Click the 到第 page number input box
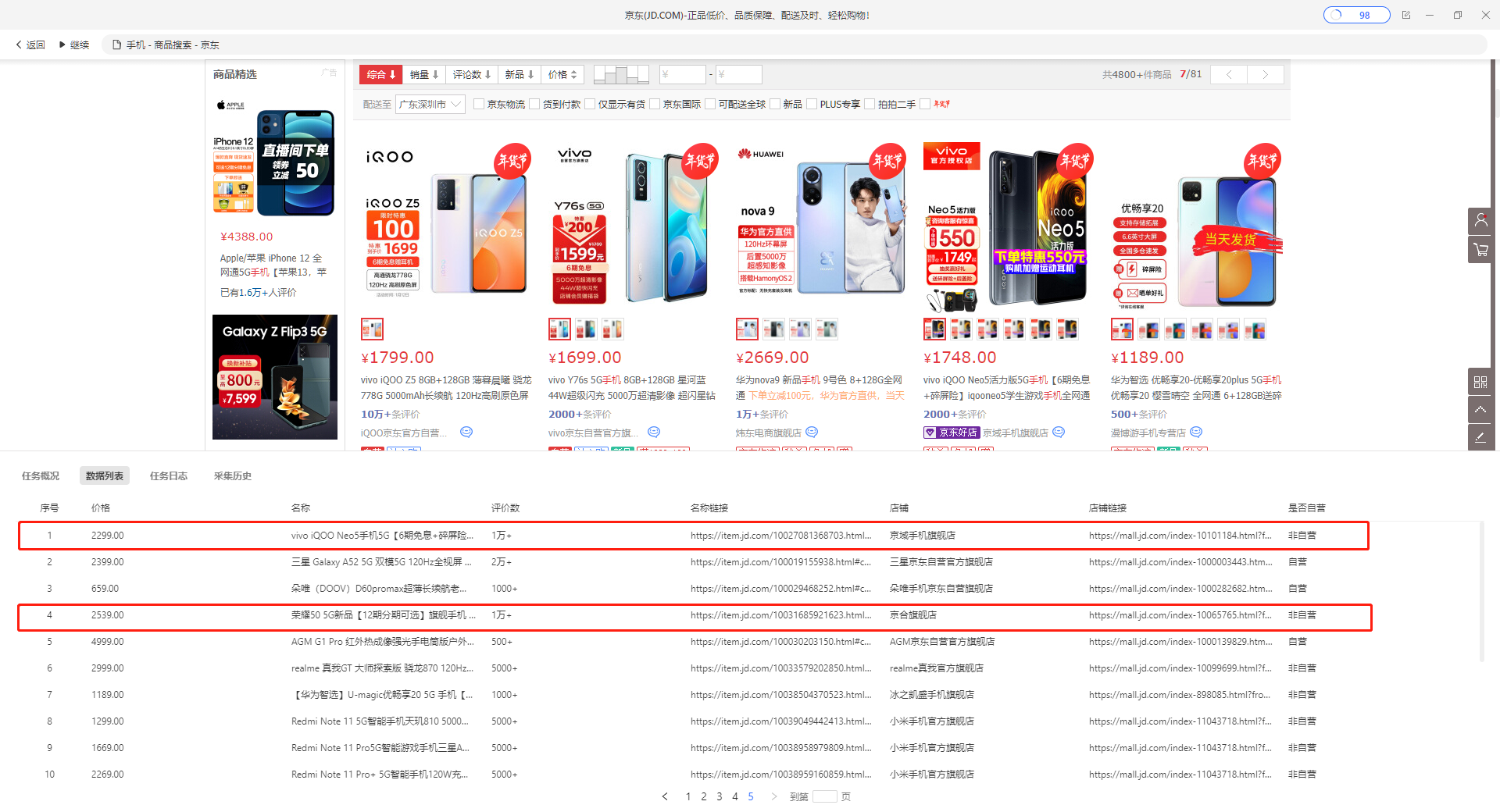 pyautogui.click(x=824, y=796)
